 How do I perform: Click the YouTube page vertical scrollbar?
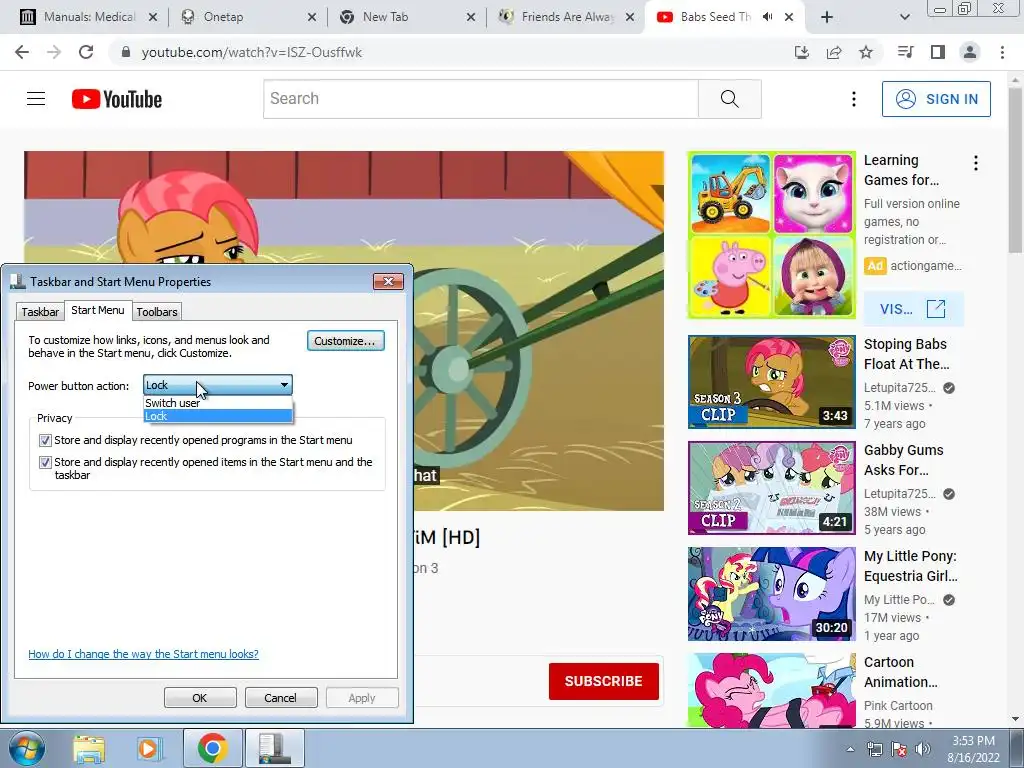point(1016,170)
